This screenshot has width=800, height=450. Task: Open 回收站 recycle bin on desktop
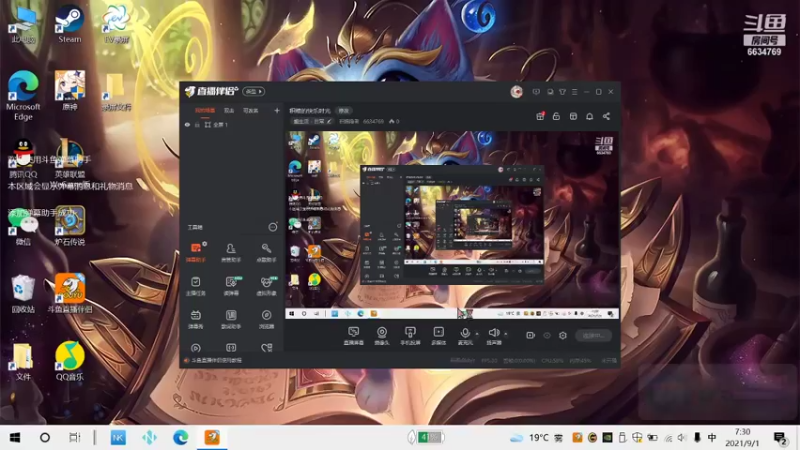pos(23,294)
